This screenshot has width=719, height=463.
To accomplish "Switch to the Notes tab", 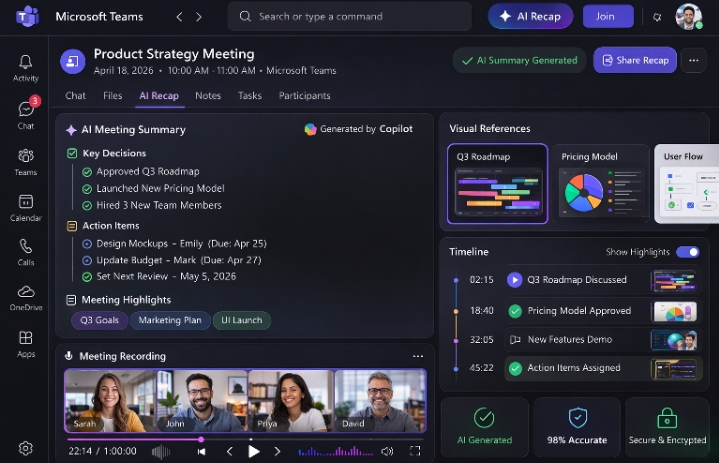I will click(208, 96).
